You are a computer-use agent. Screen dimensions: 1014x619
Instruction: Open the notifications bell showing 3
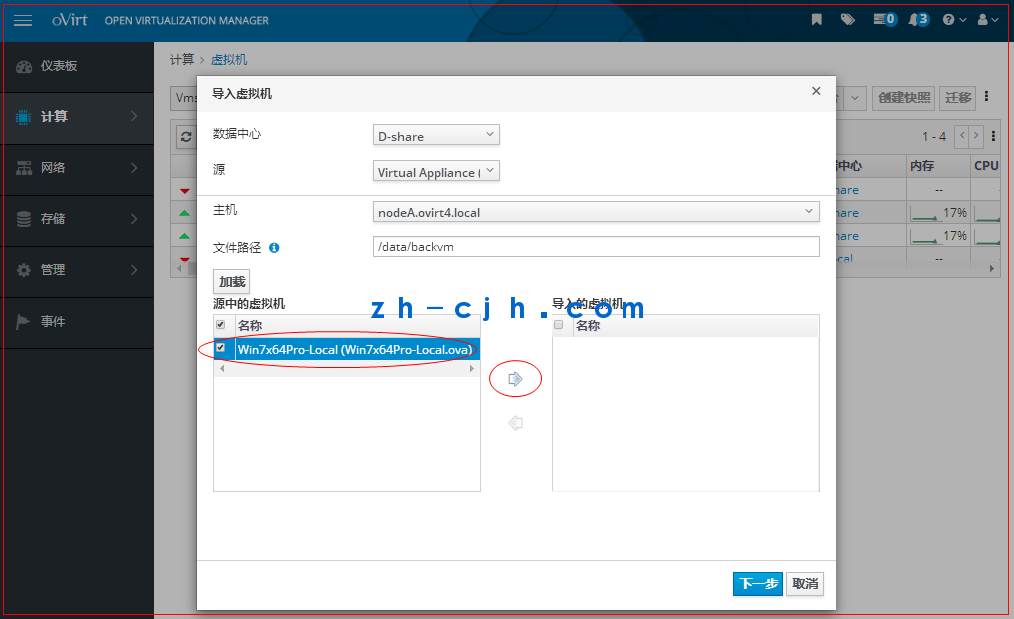click(918, 19)
